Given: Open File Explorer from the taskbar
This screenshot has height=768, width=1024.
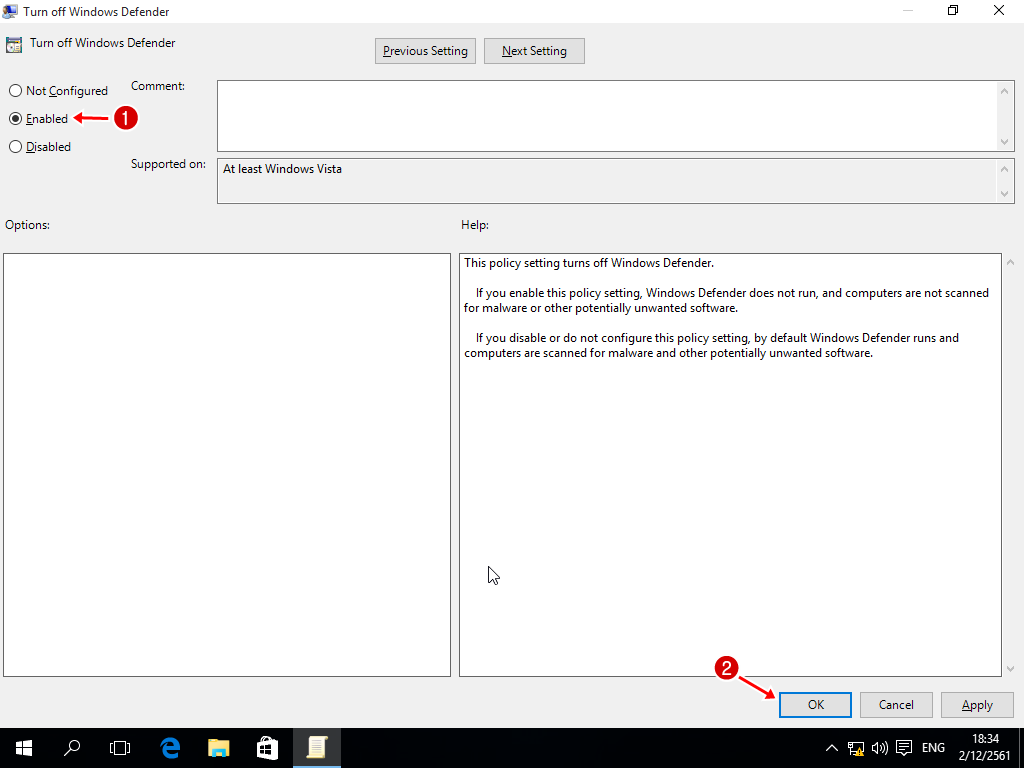Looking at the screenshot, I should [x=219, y=747].
